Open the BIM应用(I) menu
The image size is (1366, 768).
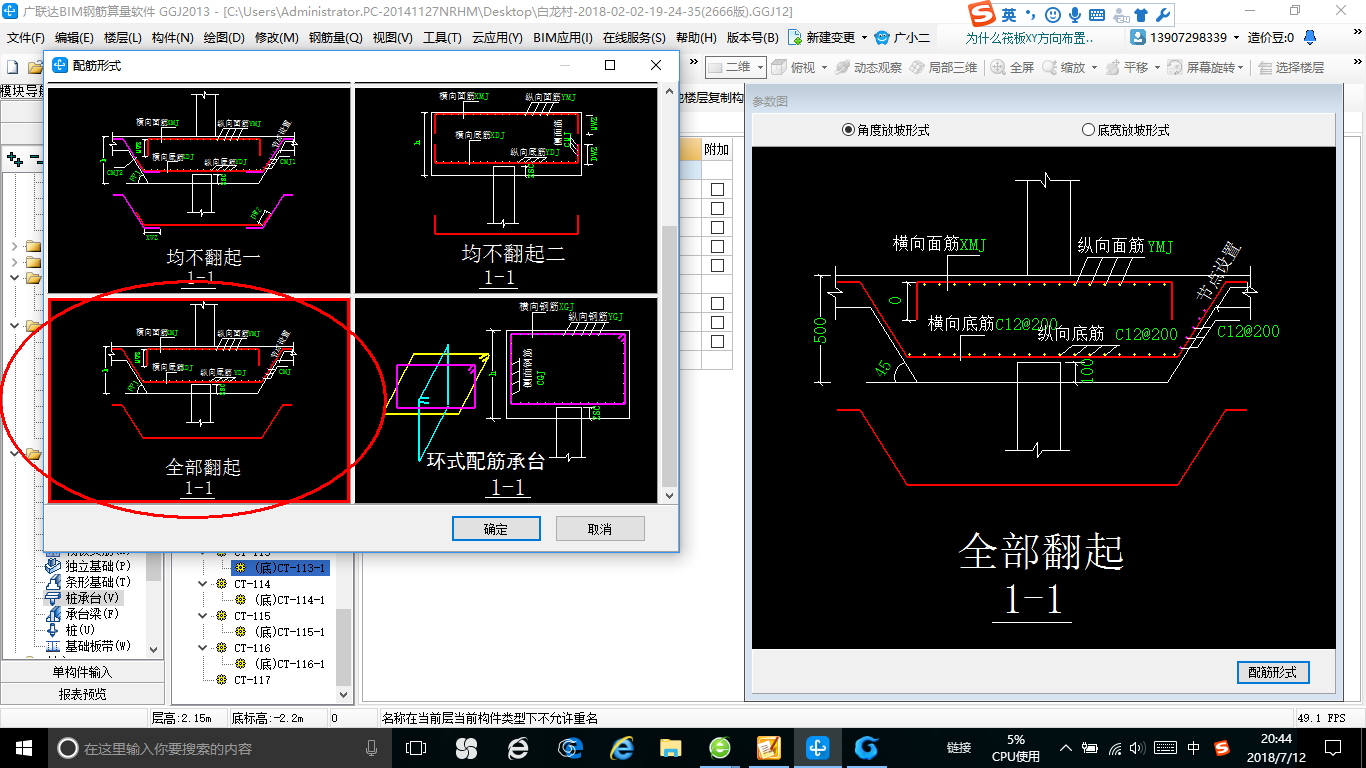point(563,38)
